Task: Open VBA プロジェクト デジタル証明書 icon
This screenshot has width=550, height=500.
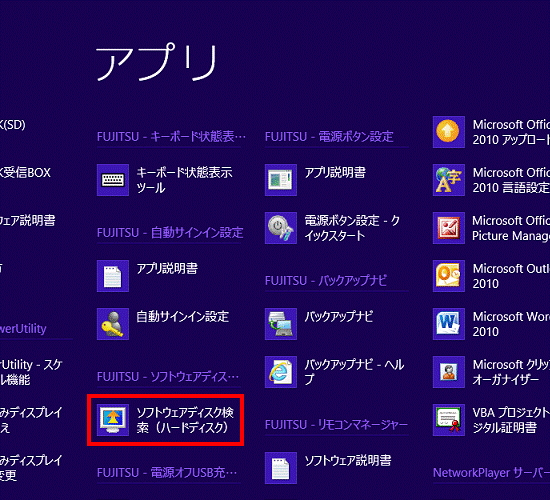Action: tap(449, 420)
